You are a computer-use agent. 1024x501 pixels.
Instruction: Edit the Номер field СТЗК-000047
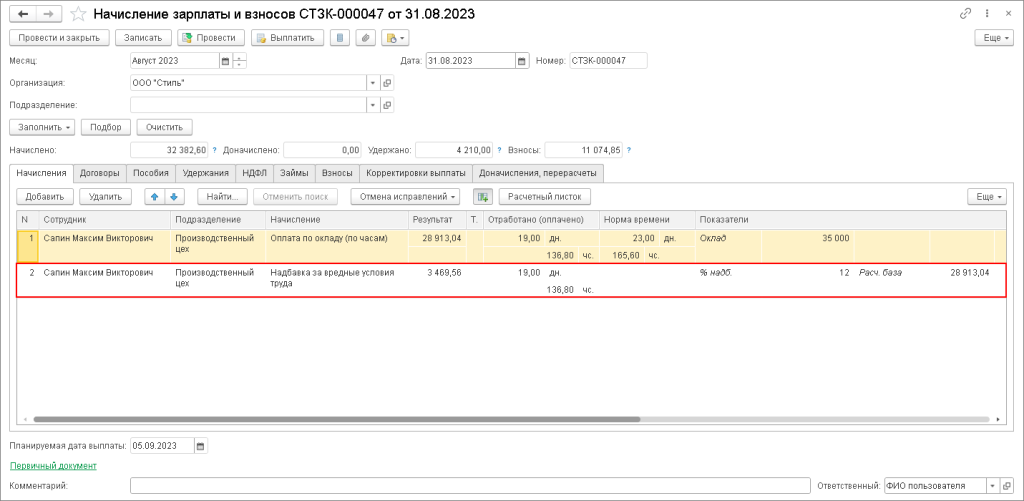click(x=608, y=61)
